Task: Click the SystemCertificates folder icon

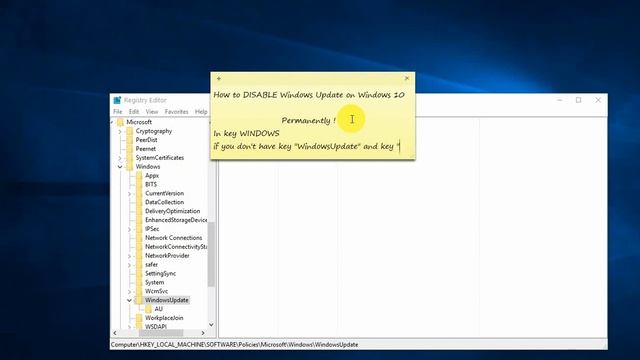Action: coord(130,158)
